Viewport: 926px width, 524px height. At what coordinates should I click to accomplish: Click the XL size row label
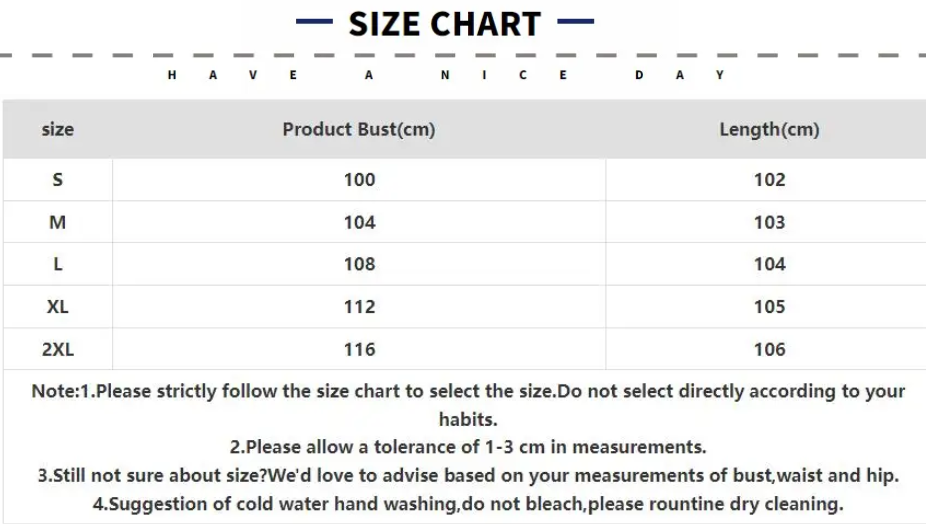[x=57, y=307]
